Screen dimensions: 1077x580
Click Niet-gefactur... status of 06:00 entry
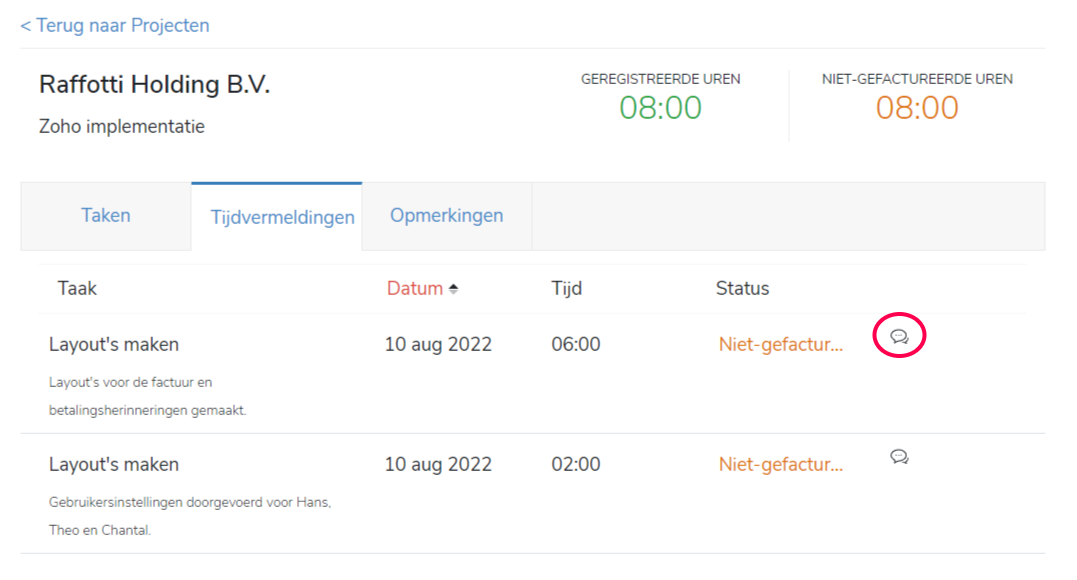coord(781,344)
